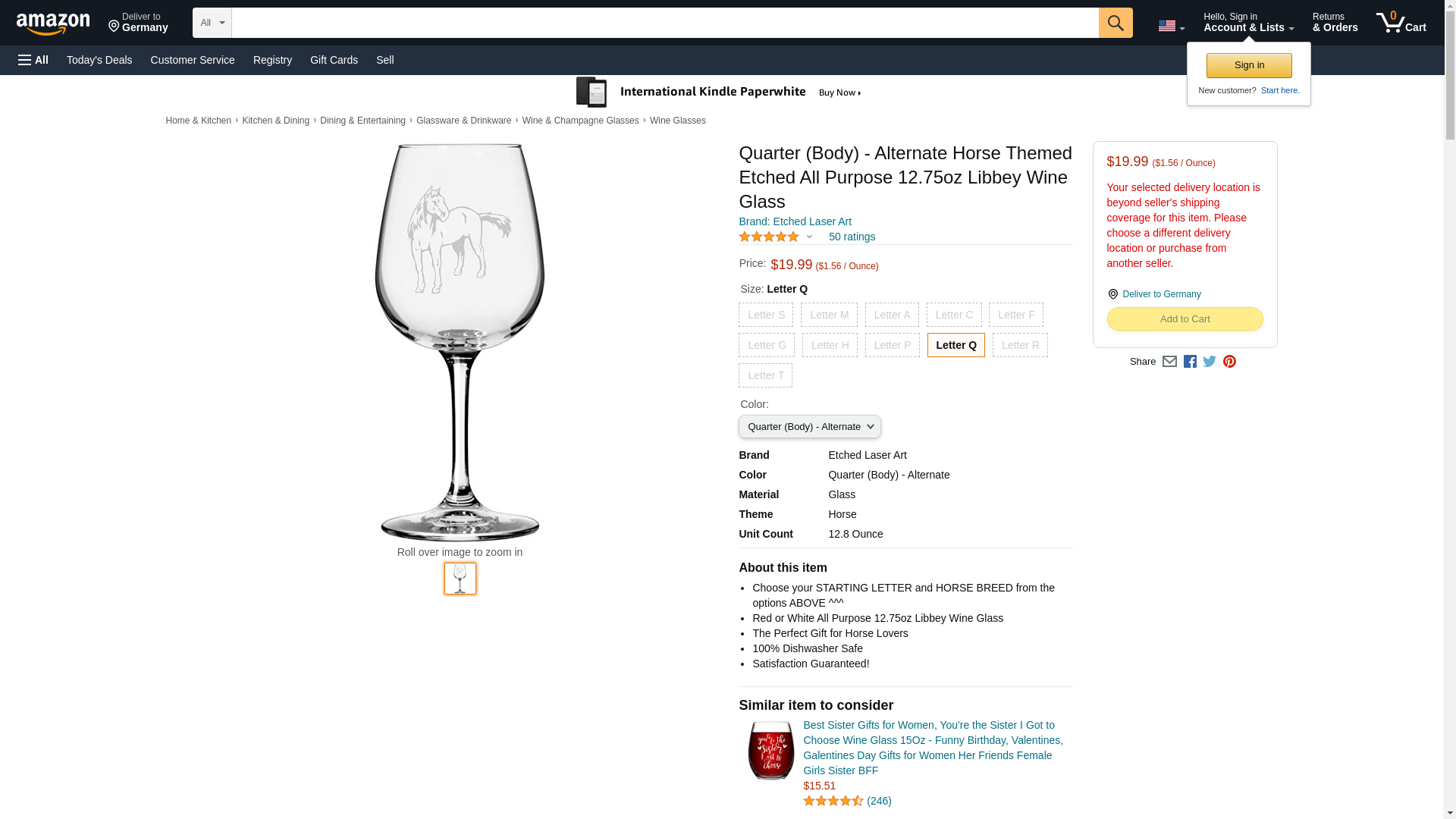
Task: Open the 50 ratings link
Action: (852, 237)
